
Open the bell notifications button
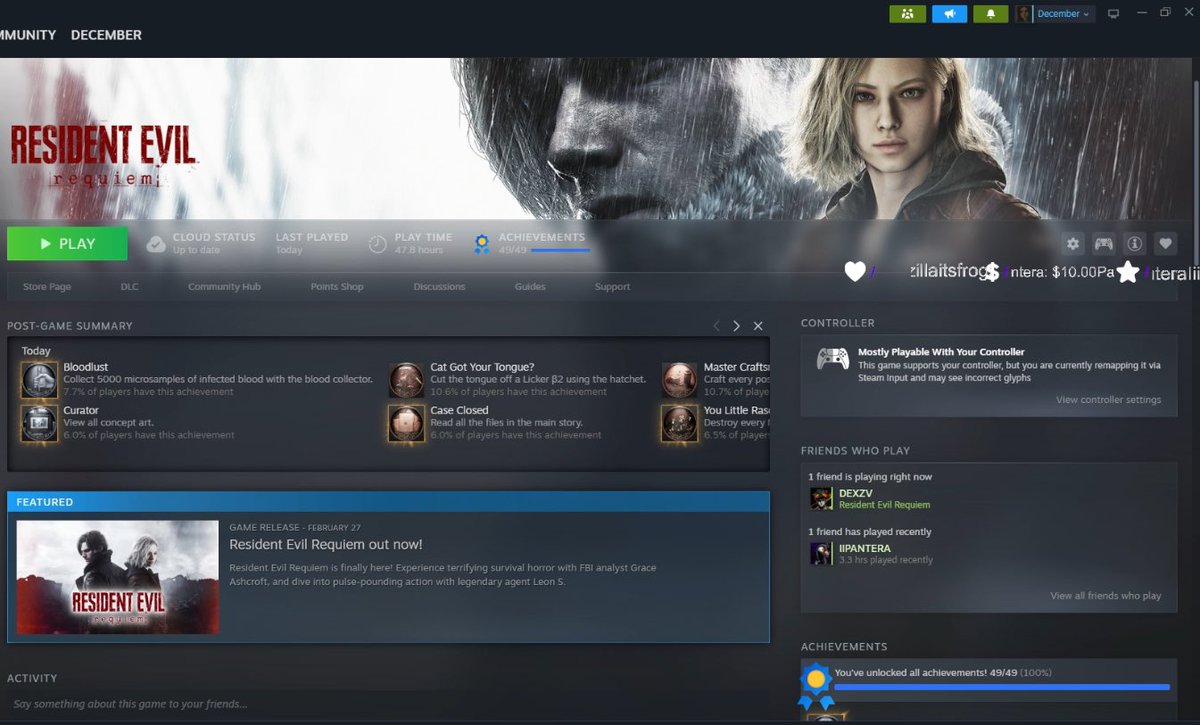(x=991, y=14)
